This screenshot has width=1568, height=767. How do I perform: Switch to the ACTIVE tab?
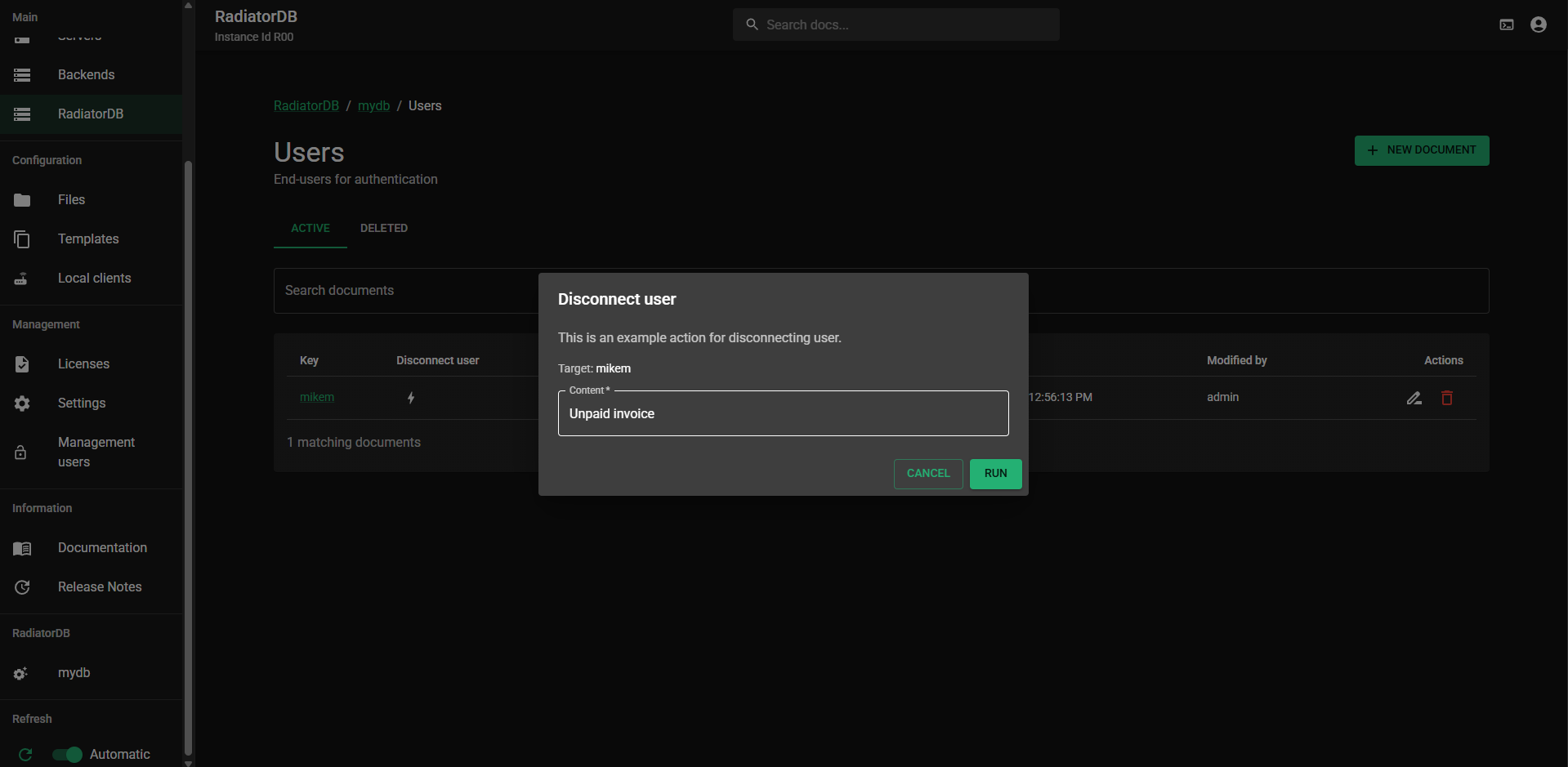310,229
